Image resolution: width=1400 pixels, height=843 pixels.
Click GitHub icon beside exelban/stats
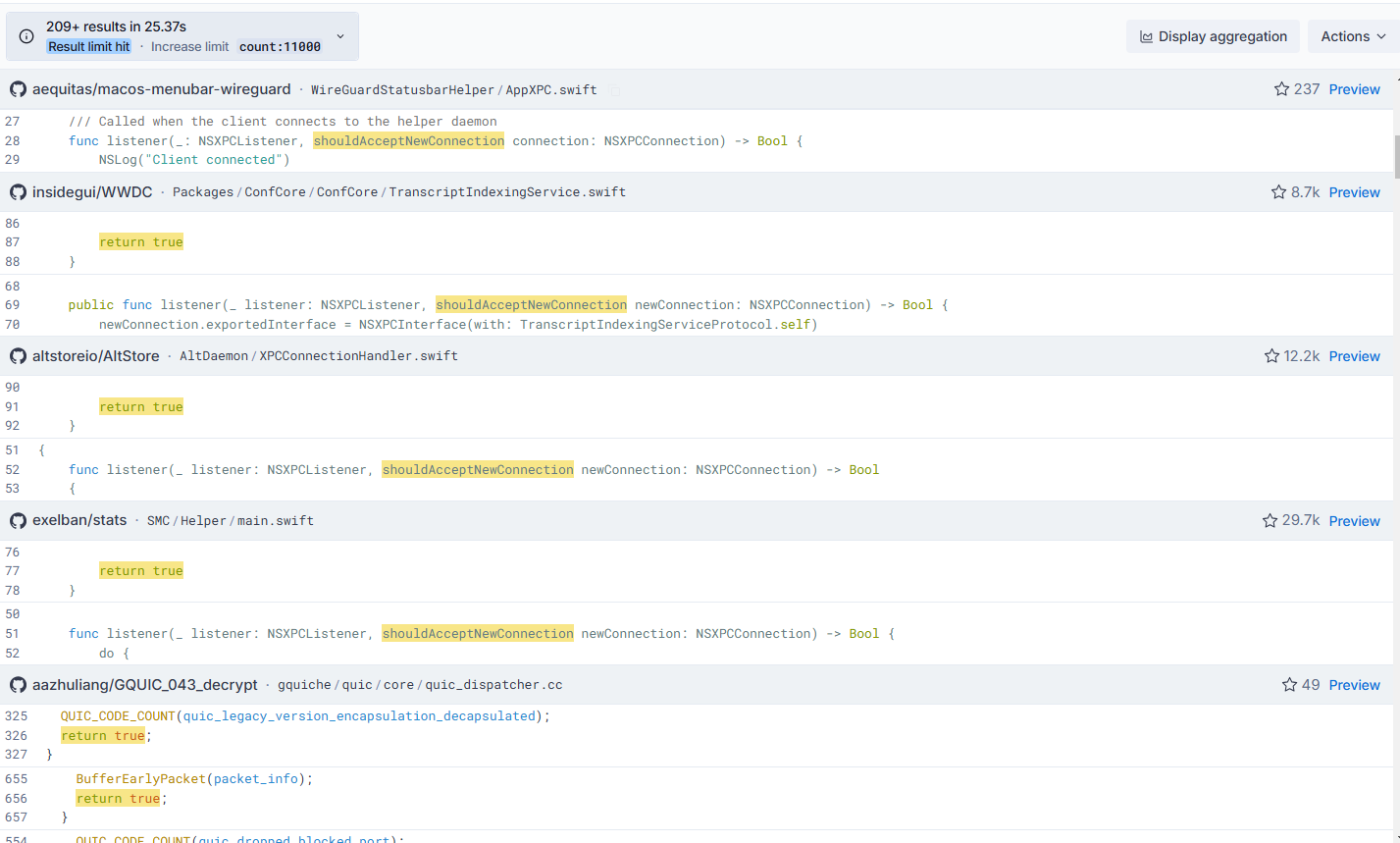pos(18,521)
